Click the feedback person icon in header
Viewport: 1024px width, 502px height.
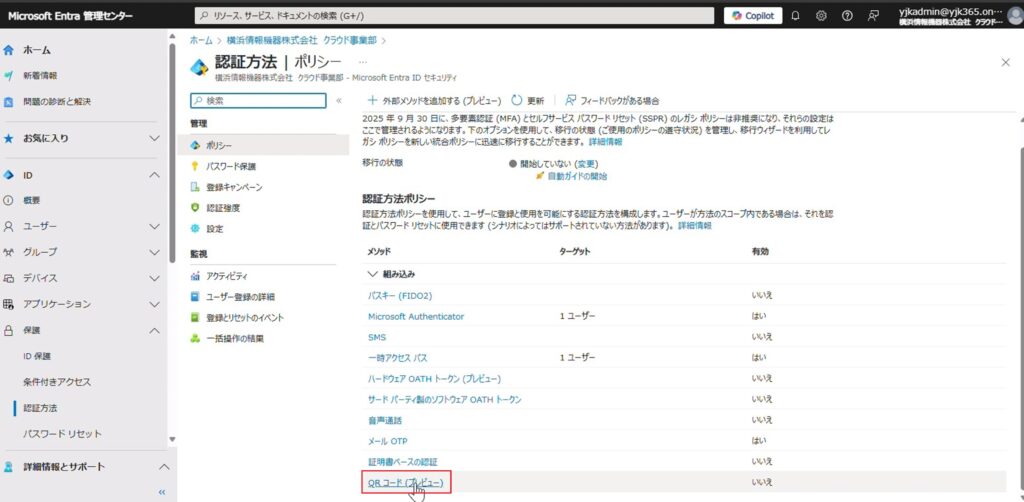[873, 16]
